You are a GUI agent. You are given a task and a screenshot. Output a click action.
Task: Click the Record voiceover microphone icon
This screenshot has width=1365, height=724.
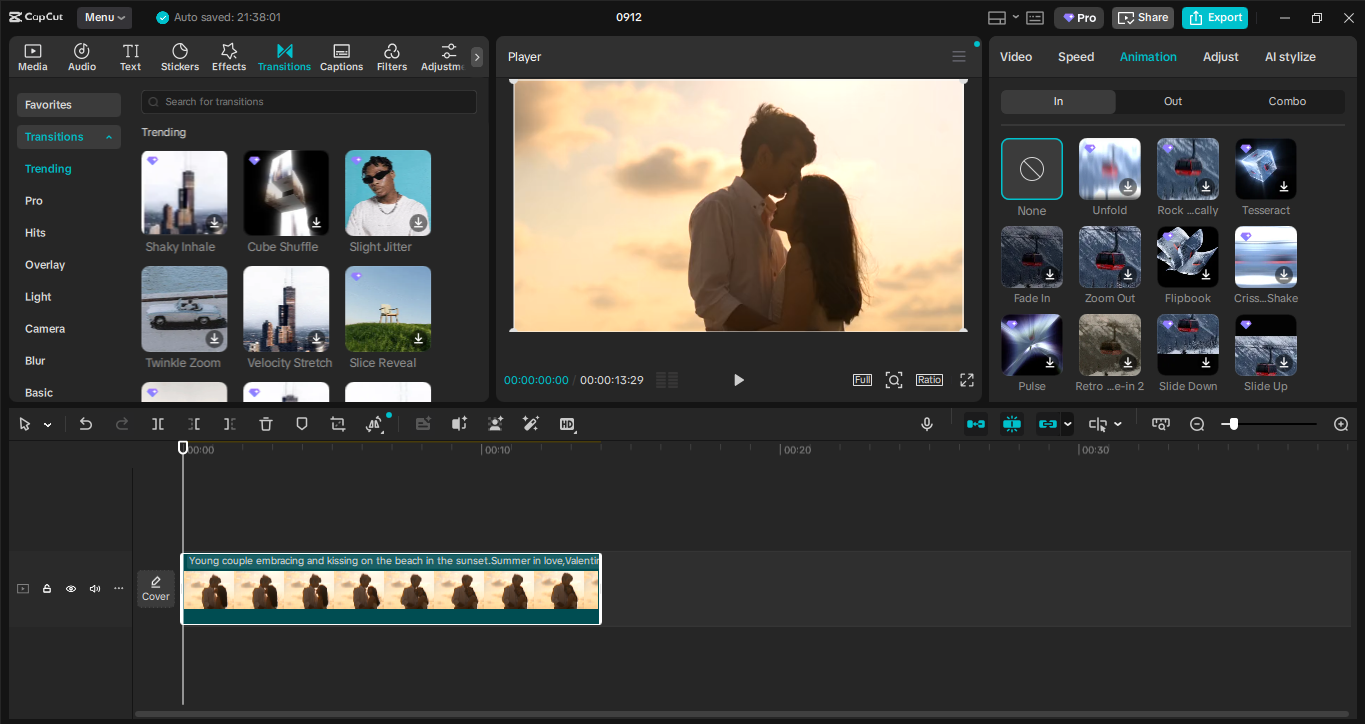(926, 424)
